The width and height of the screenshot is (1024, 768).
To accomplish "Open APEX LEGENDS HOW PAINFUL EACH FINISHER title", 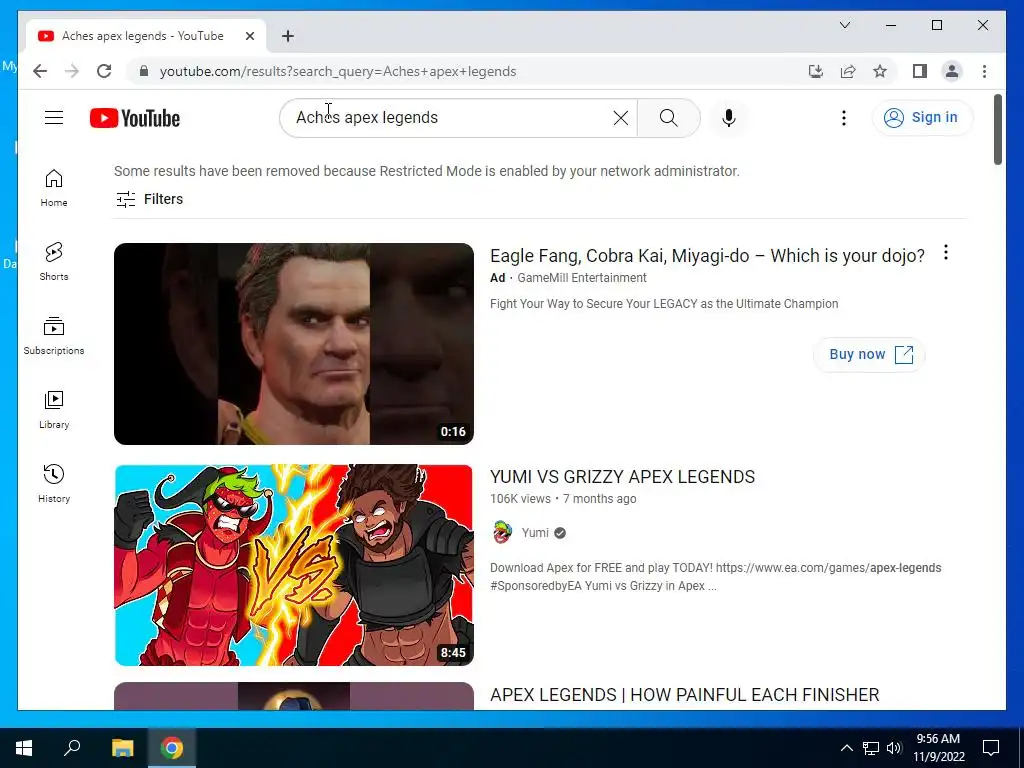I will (x=684, y=695).
